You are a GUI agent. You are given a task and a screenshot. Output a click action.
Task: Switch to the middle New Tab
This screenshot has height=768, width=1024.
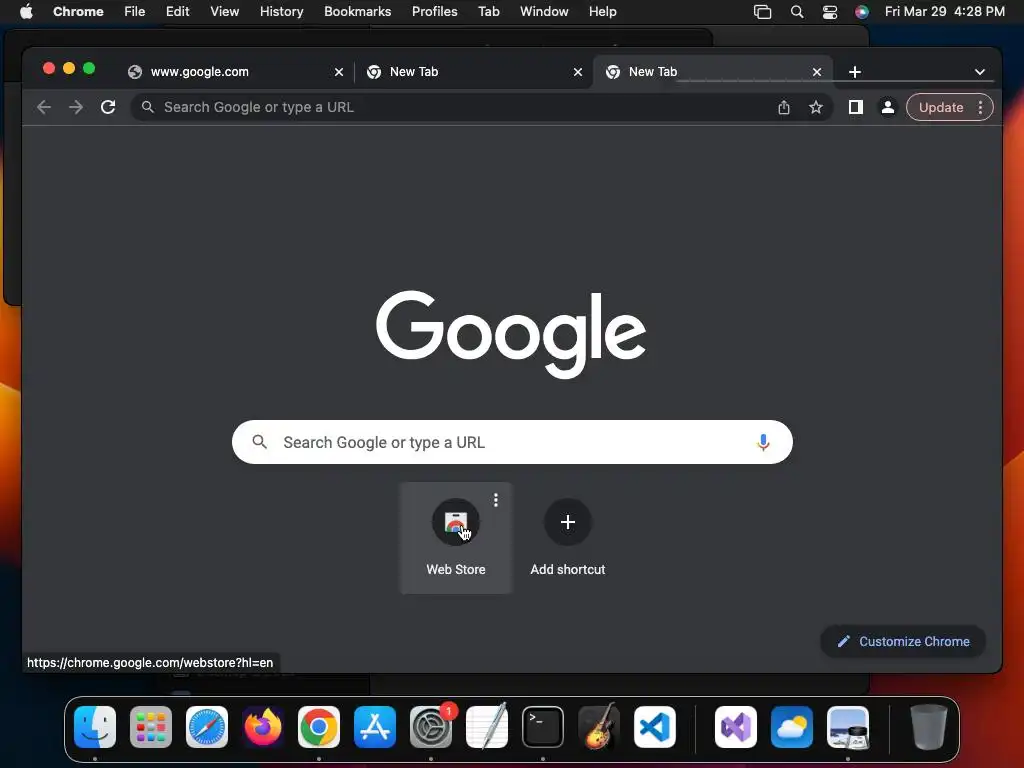pyautogui.click(x=473, y=72)
